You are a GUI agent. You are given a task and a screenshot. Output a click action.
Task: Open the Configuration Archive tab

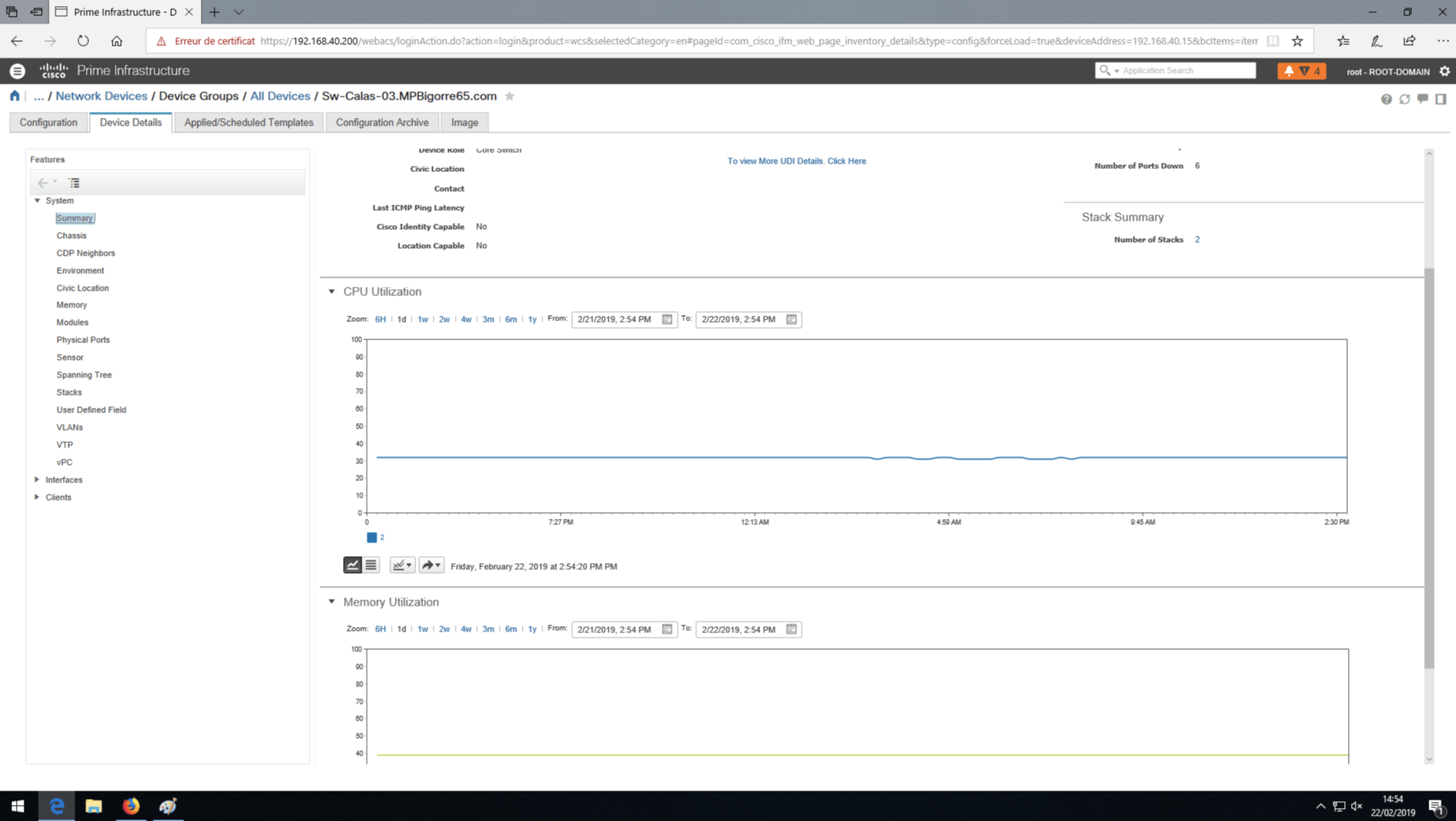(382, 123)
